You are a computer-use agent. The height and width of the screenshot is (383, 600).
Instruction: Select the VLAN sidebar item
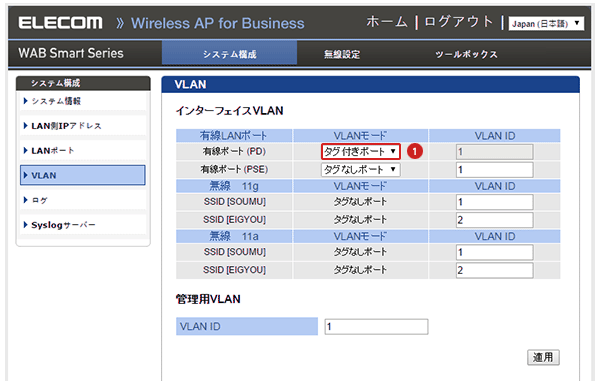point(83,175)
